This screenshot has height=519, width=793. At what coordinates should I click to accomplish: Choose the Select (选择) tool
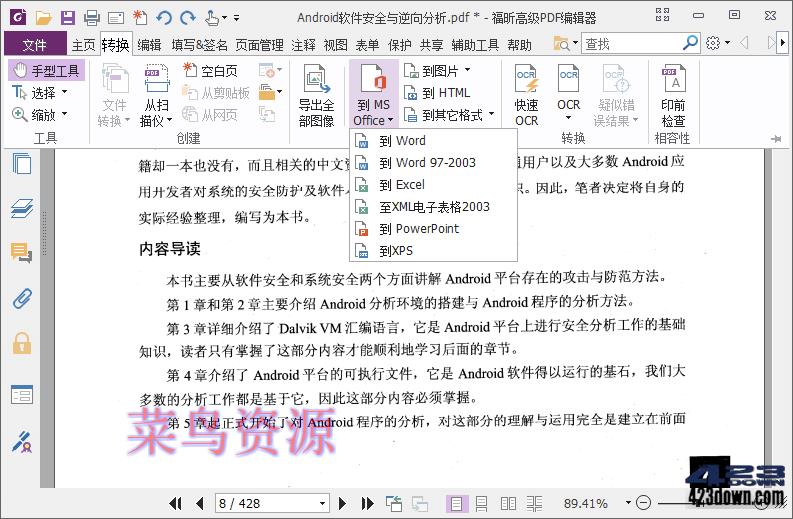click(x=40, y=93)
